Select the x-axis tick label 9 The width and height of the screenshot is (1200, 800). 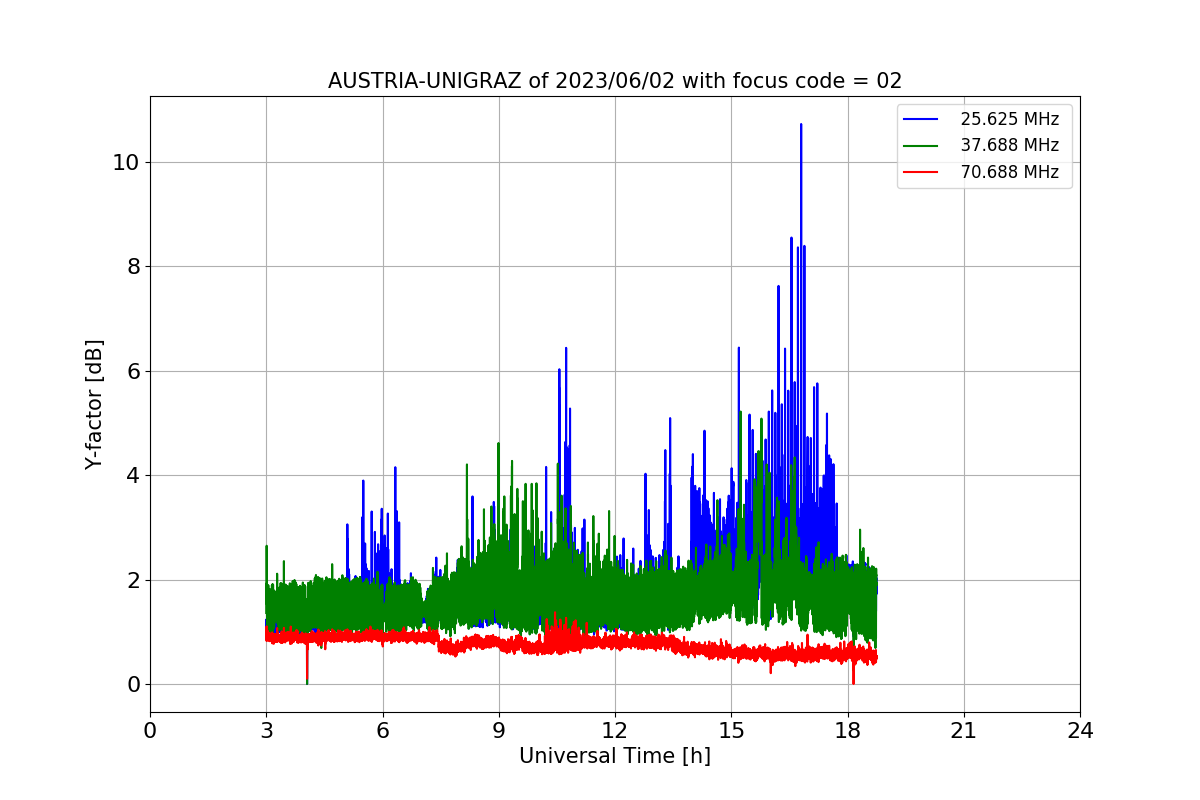499,731
